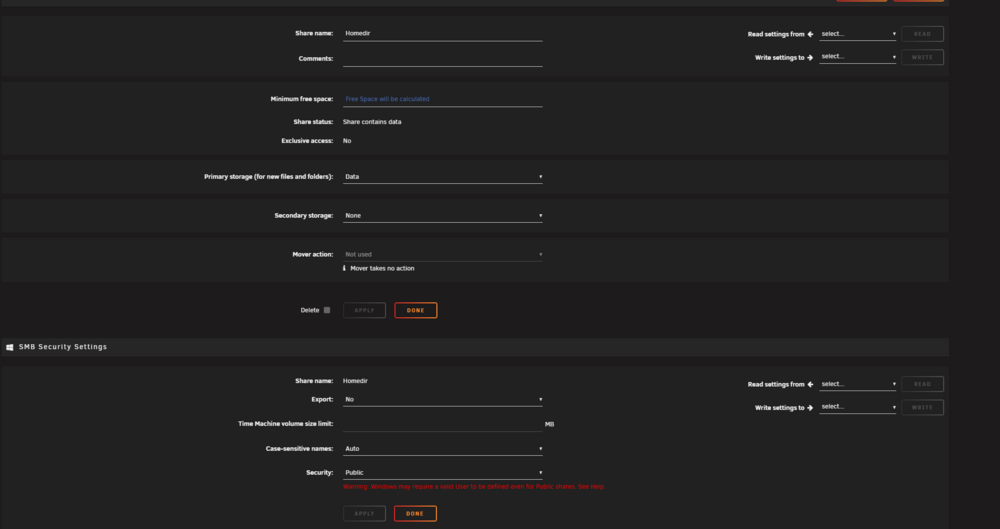The image size is (1000, 529).
Task: Open SMB section Write settings to dropdown
Action: (x=858, y=407)
